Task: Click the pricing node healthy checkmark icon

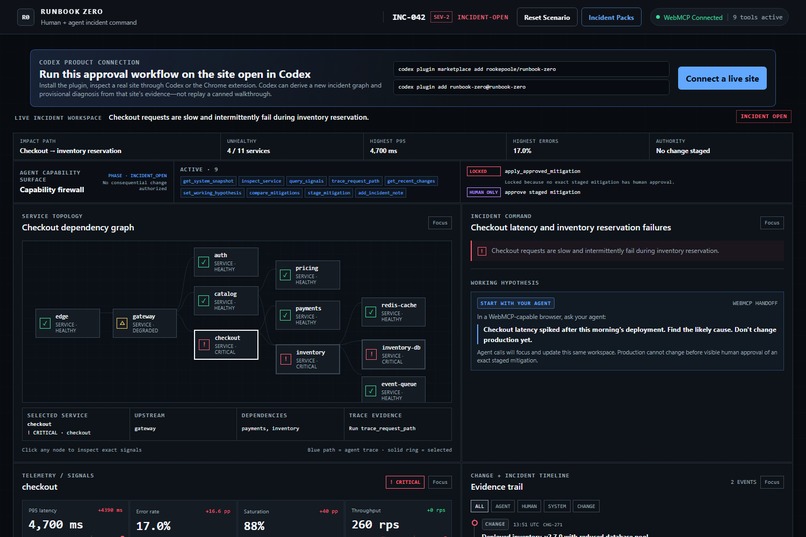Action: click(285, 275)
